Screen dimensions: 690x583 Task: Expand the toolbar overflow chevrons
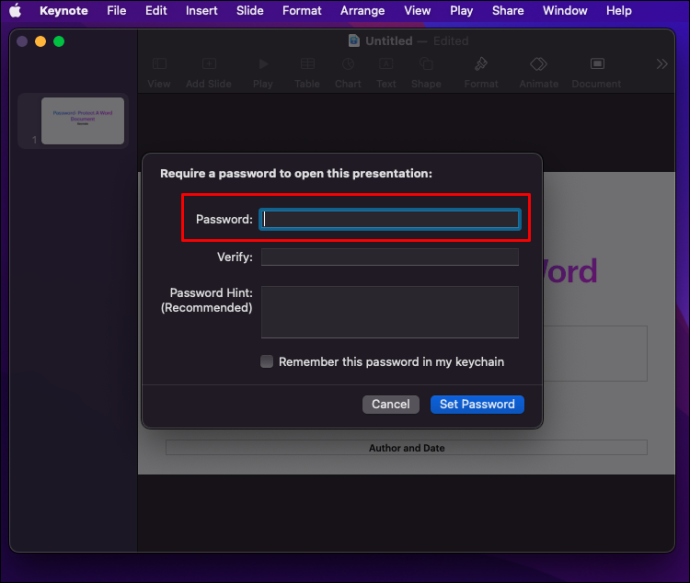pos(661,64)
